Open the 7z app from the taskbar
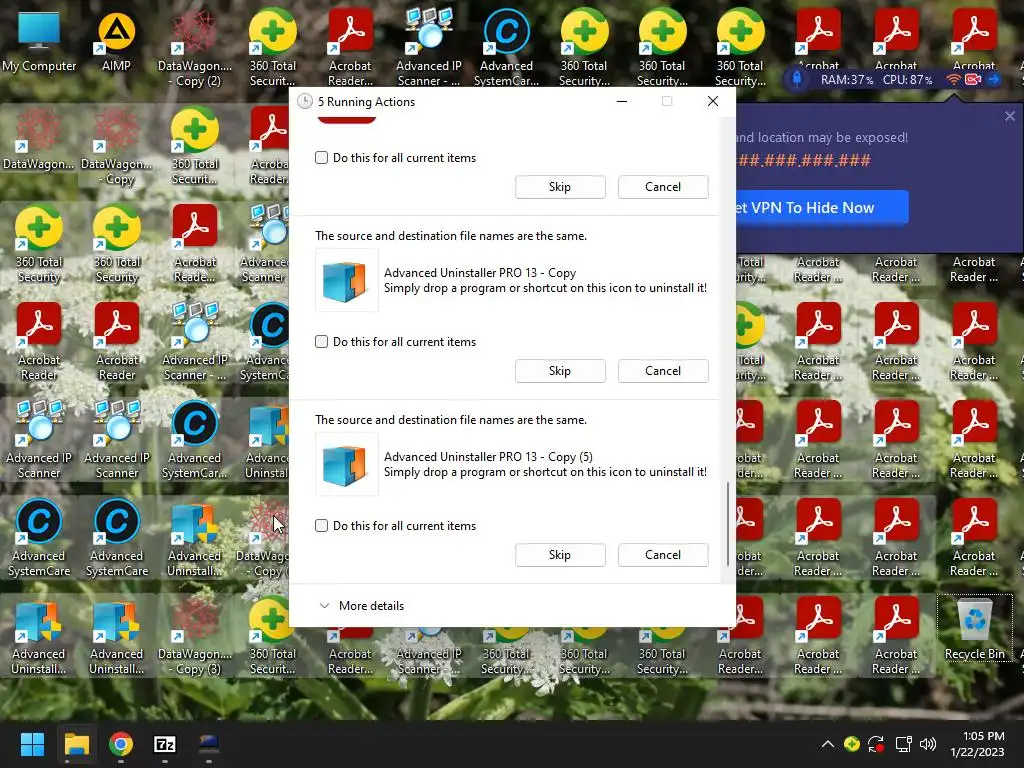This screenshot has height=768, width=1024. 165,744
